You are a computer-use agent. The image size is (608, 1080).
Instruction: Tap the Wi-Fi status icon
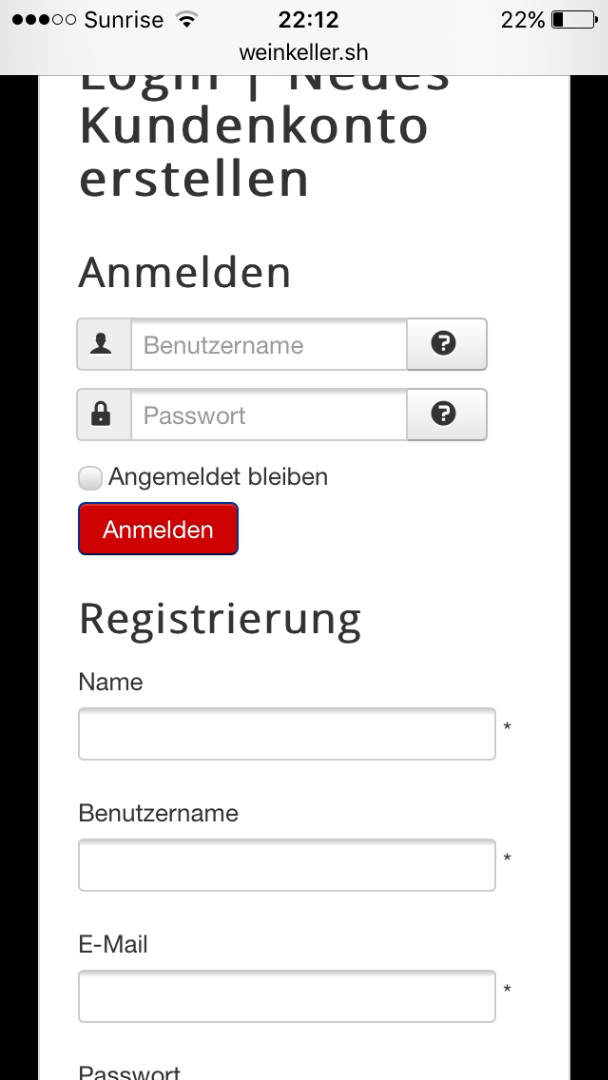point(187,20)
